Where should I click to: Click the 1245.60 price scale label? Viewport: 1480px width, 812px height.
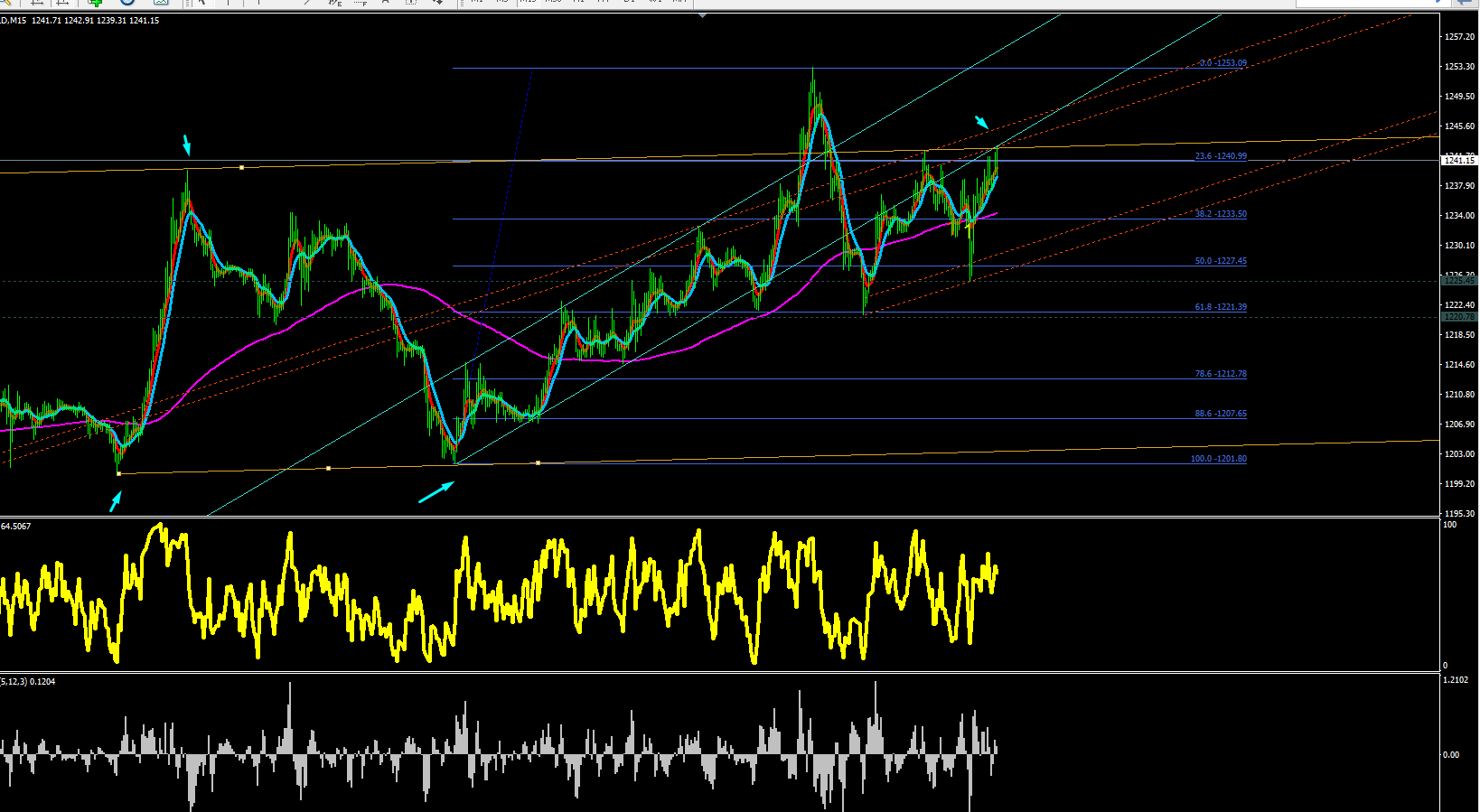point(1460,126)
